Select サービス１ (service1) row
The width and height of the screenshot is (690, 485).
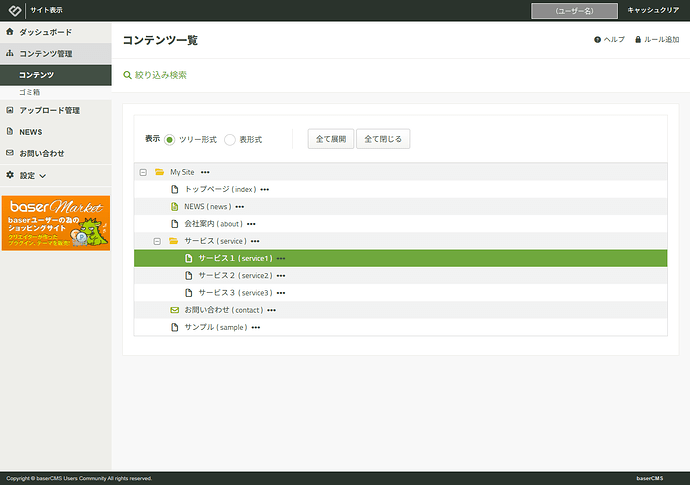(400, 258)
